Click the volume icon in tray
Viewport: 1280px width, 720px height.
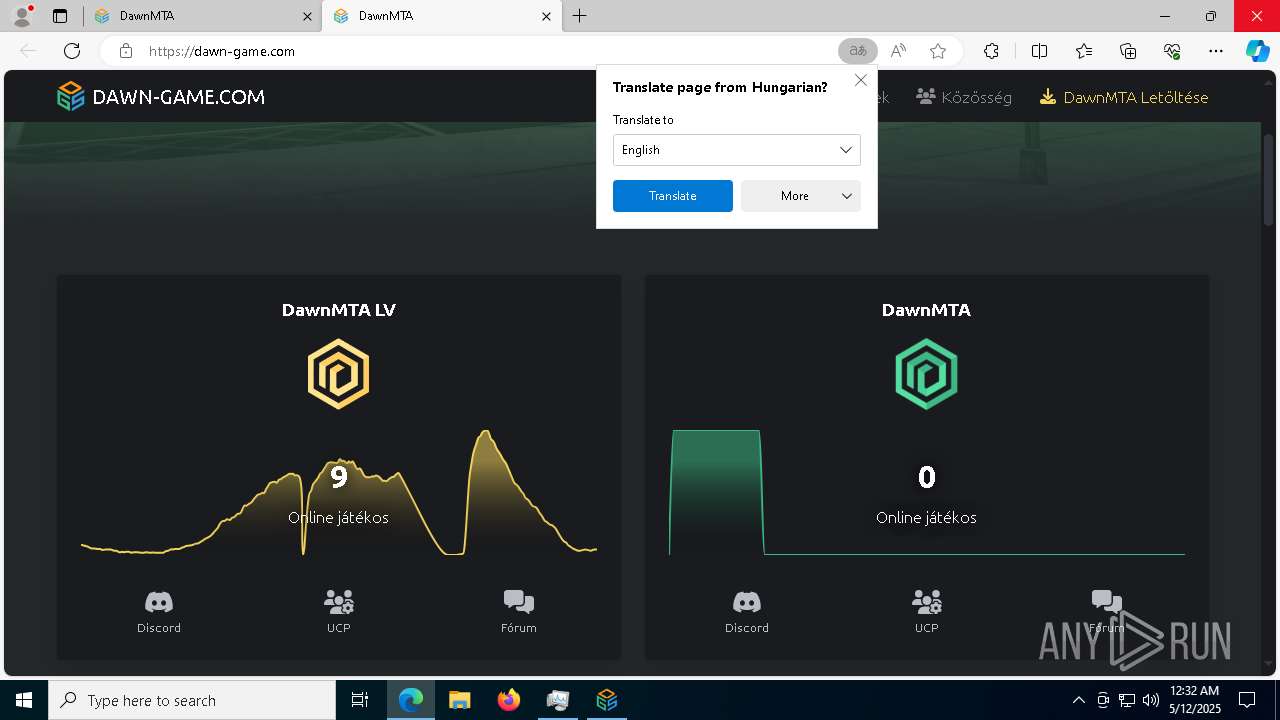pyautogui.click(x=1151, y=700)
